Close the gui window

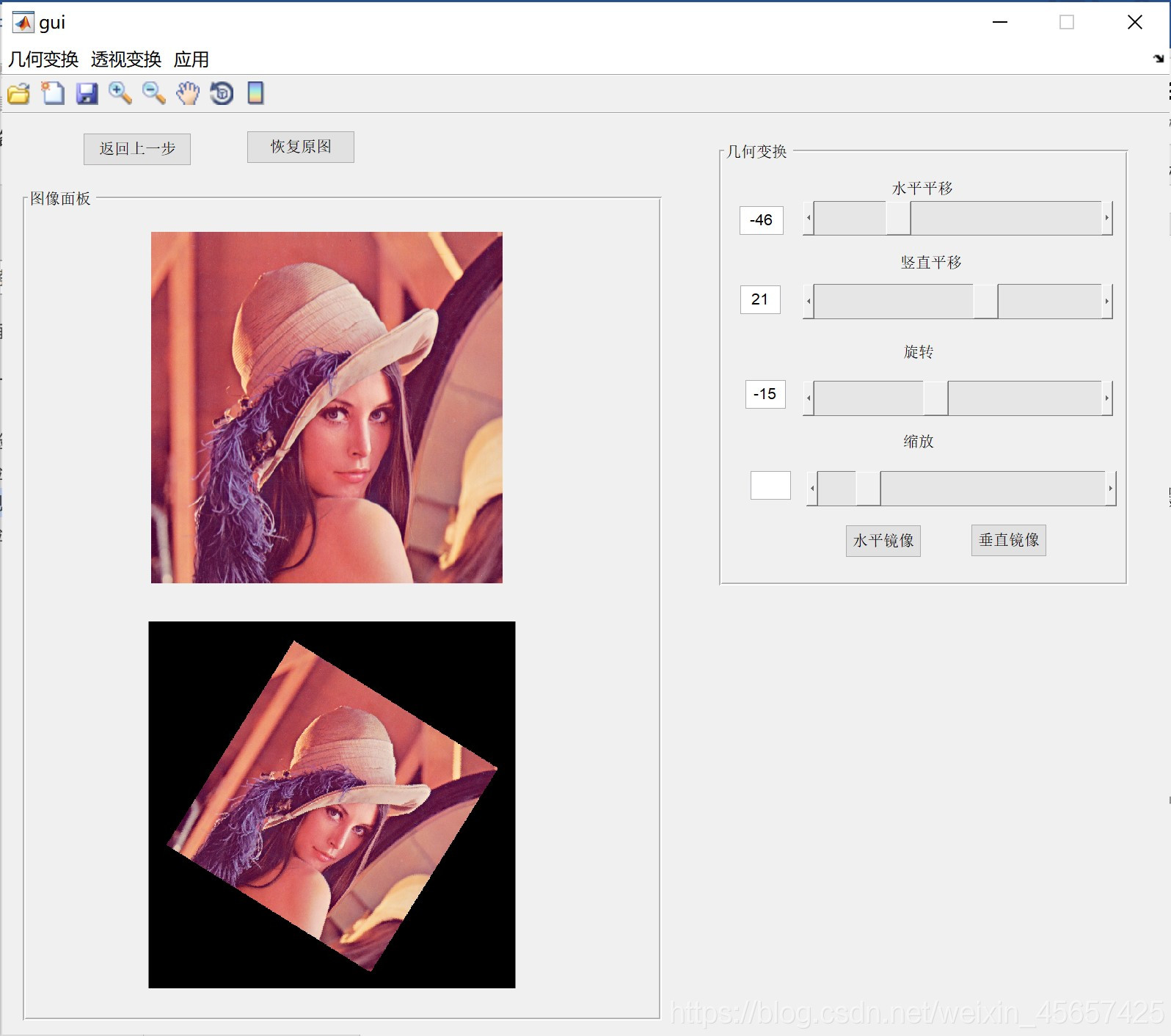pos(1134,23)
